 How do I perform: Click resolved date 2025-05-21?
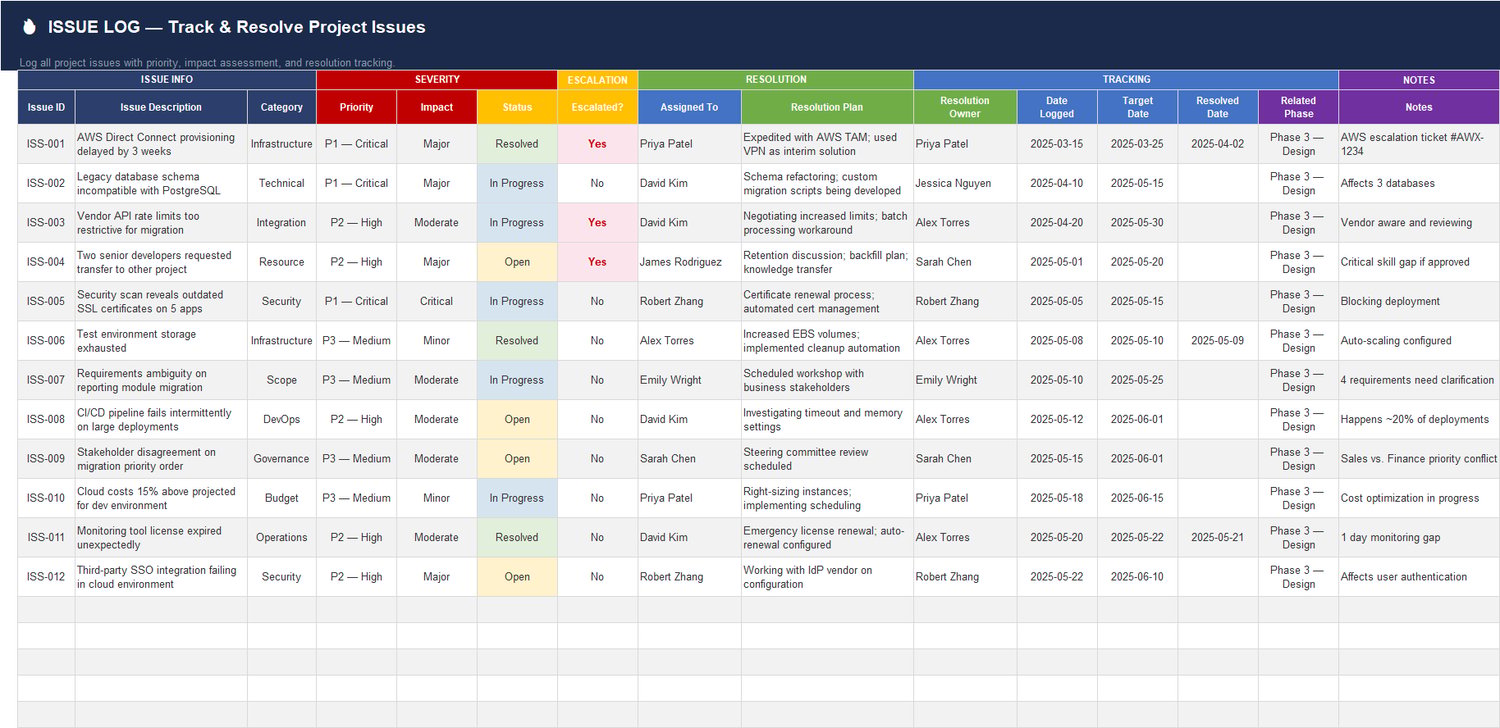point(1217,538)
